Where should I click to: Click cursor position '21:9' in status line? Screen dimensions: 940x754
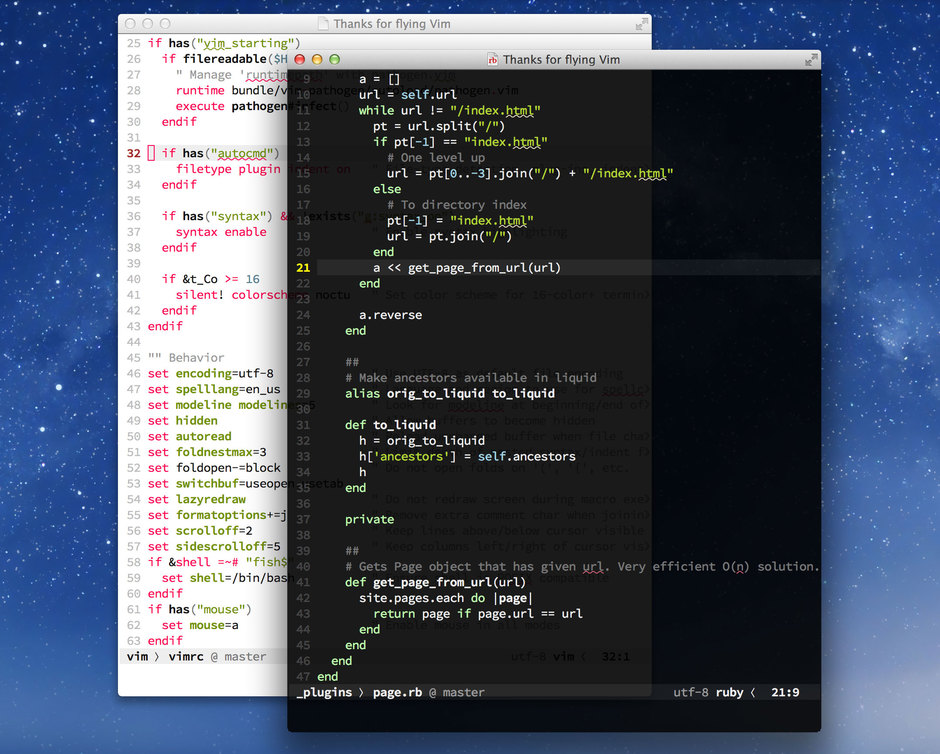[785, 692]
